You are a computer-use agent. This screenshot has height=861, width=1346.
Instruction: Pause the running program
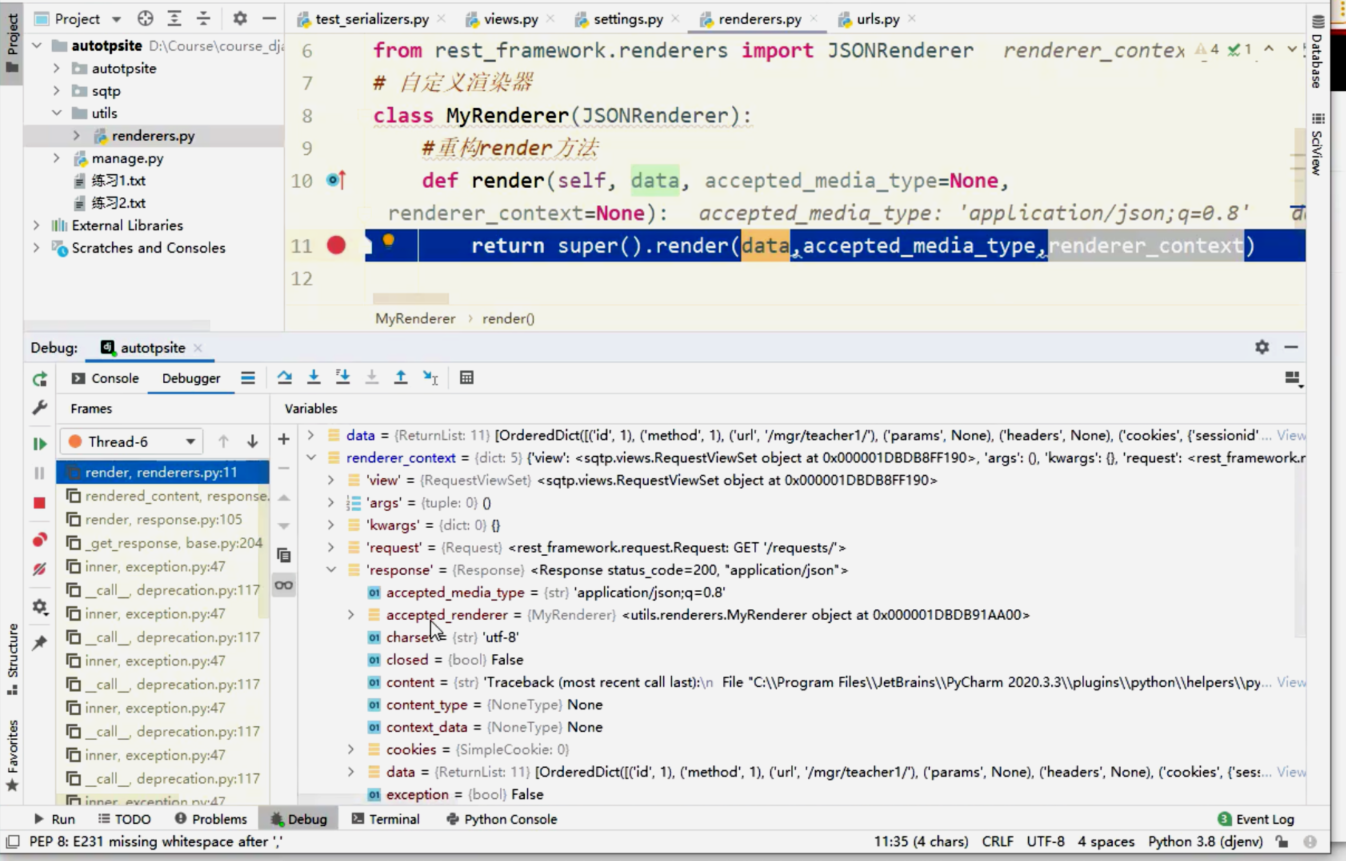(x=40, y=473)
